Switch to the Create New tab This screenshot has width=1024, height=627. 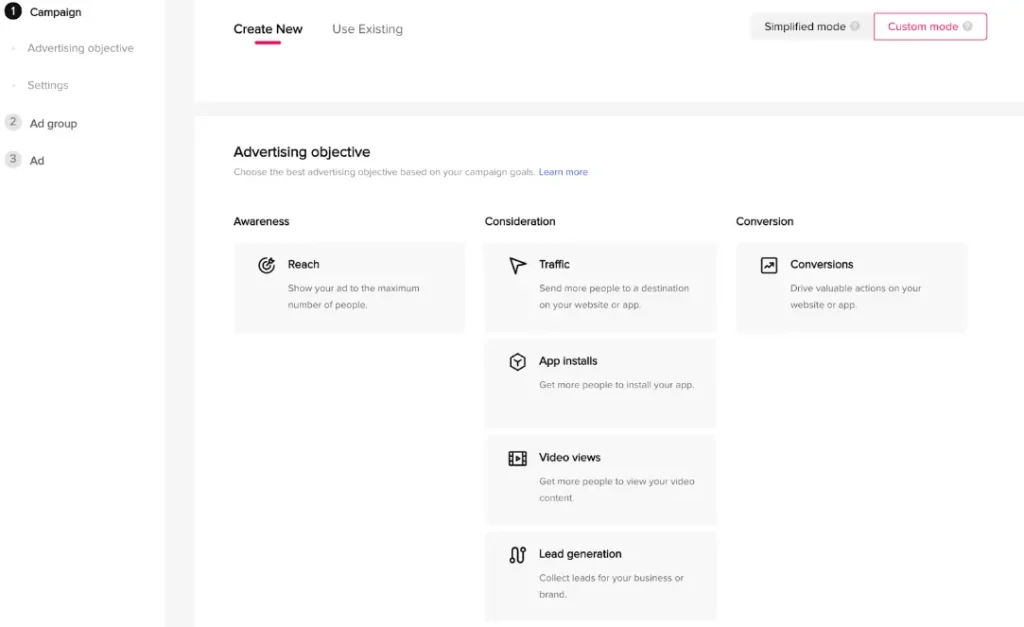(268, 29)
